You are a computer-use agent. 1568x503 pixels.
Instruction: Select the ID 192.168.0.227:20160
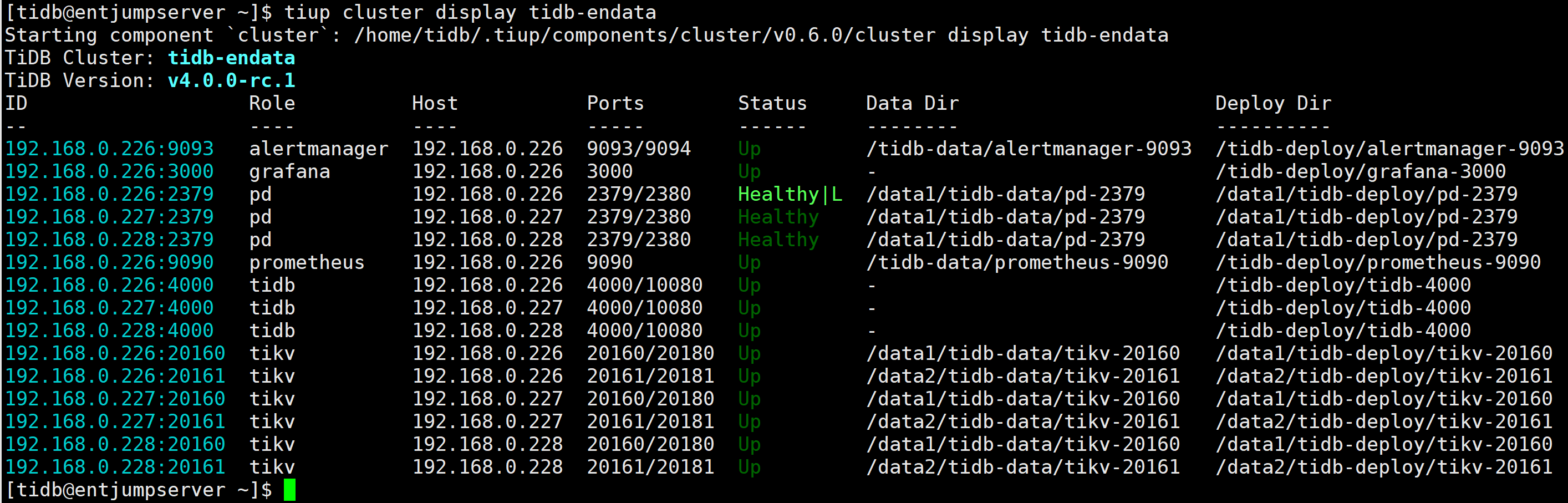[115, 399]
